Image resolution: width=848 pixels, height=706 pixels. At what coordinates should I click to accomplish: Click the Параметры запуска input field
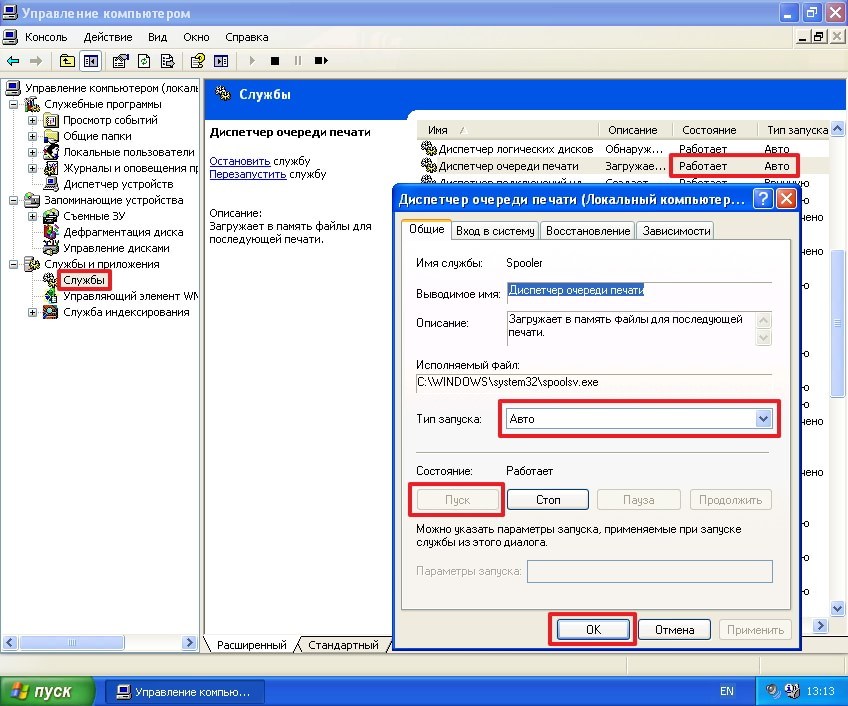coord(650,571)
